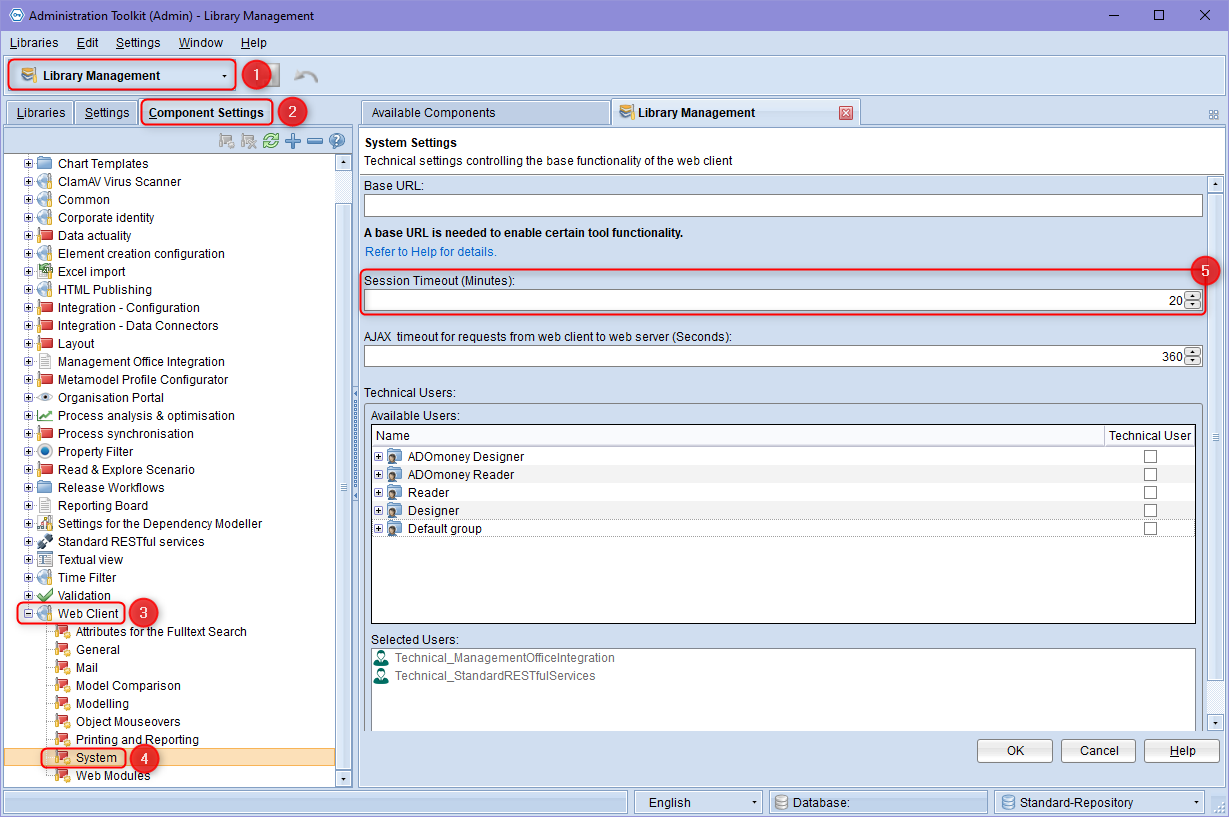Expand the Reporting Board tree node
Viewport: 1229px width, 817px height.
29,506
